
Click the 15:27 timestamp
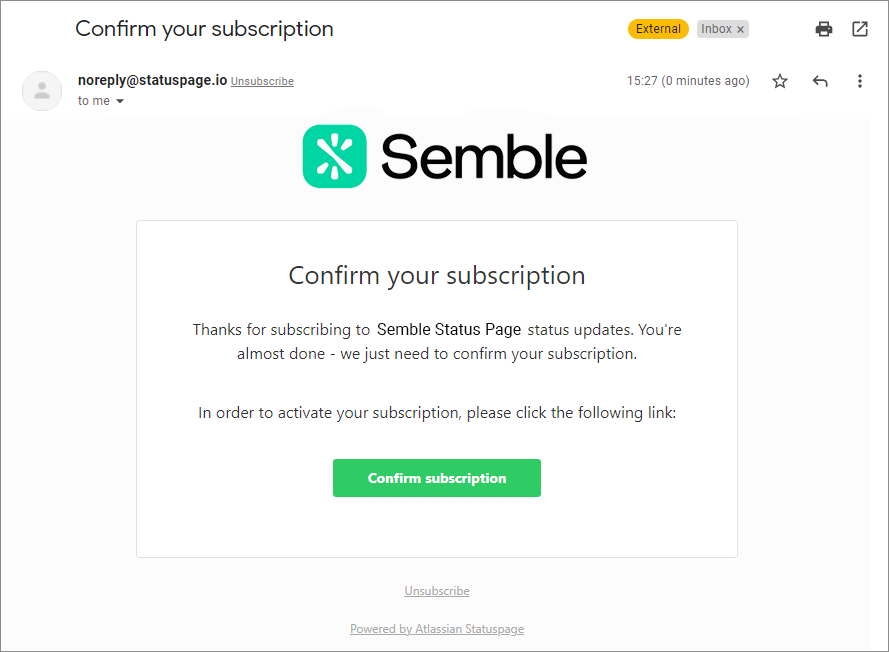click(688, 81)
